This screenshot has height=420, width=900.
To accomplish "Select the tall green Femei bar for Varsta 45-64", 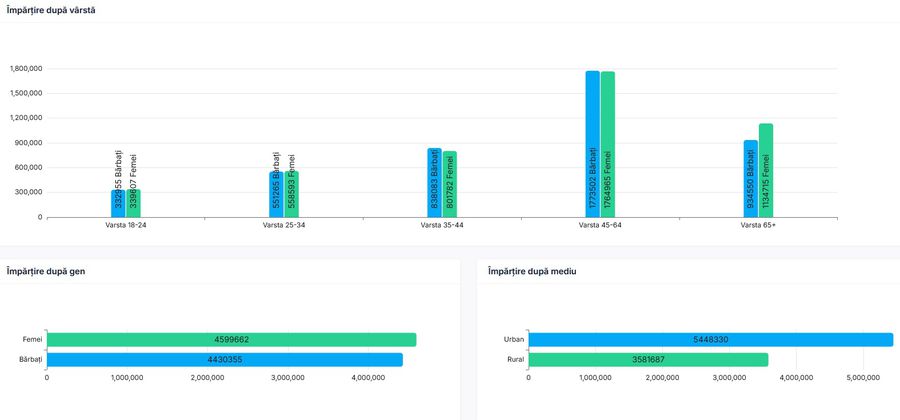I will (x=607, y=144).
